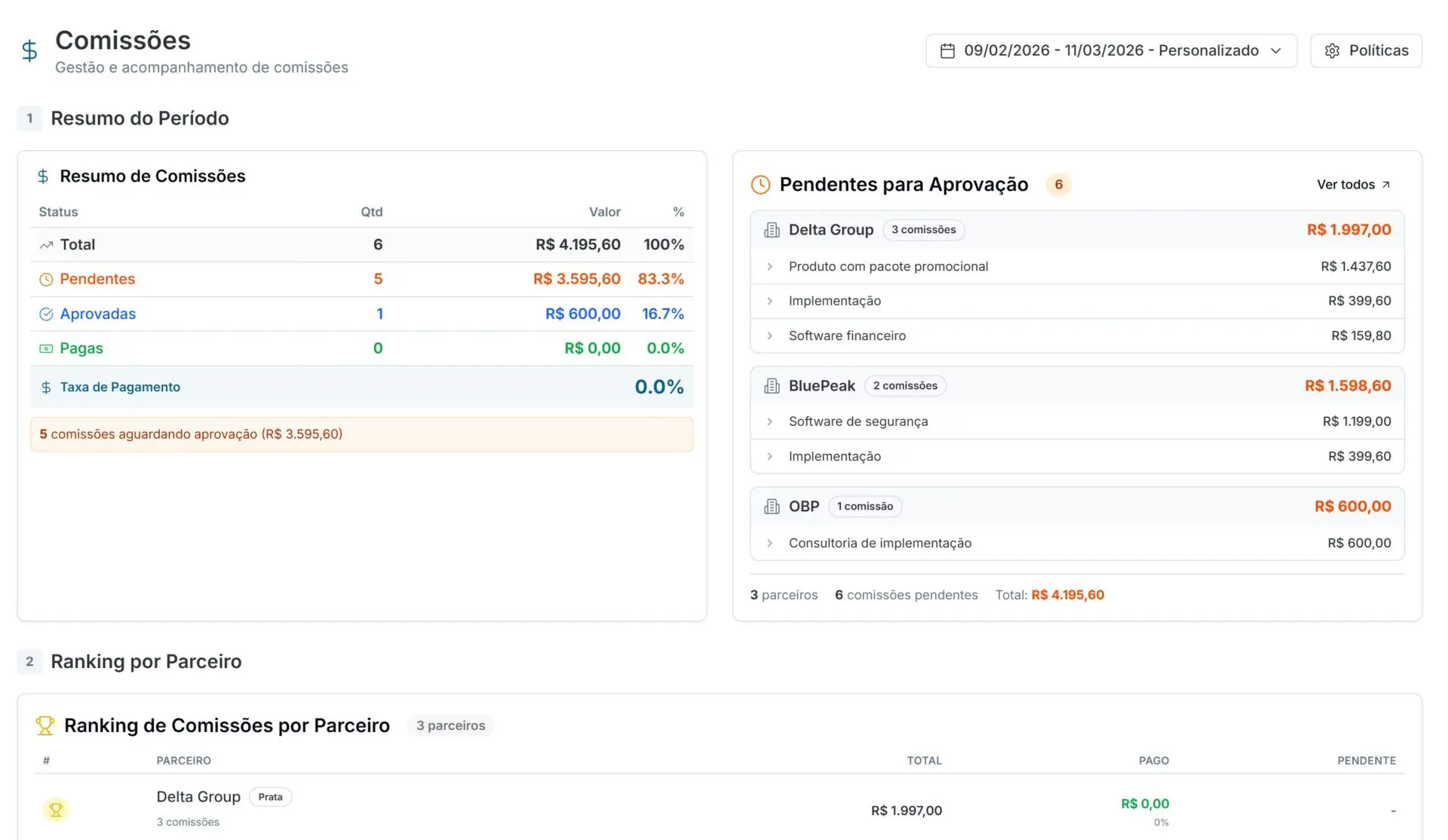Click the dollar icon beside Comissões title
1448x840 pixels.
click(29, 51)
